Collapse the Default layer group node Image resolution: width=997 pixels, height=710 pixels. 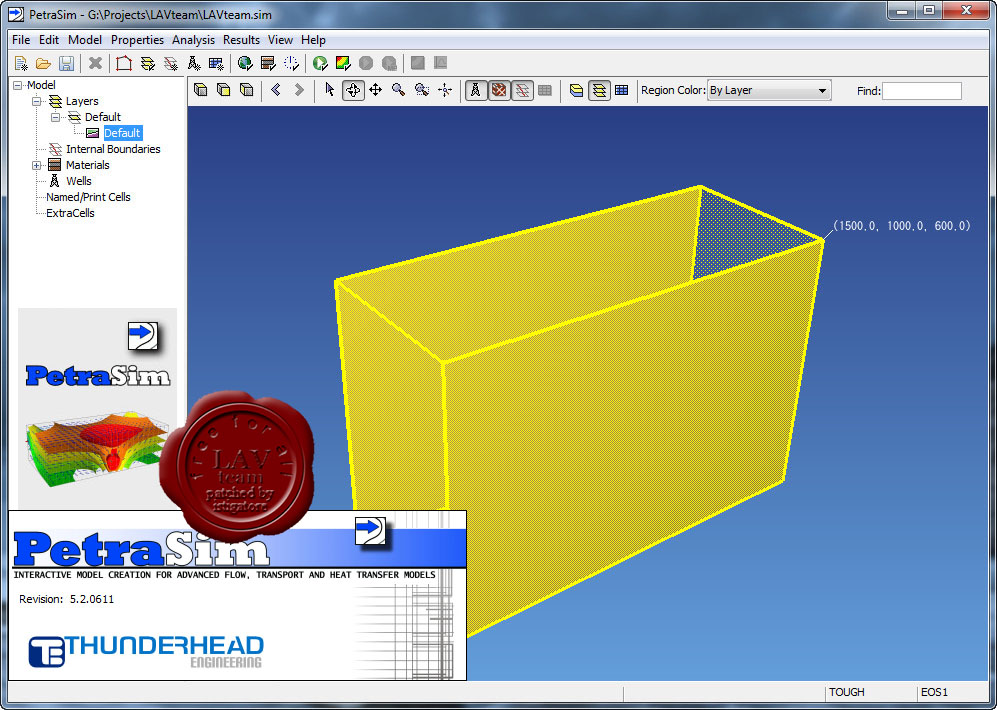click(56, 117)
